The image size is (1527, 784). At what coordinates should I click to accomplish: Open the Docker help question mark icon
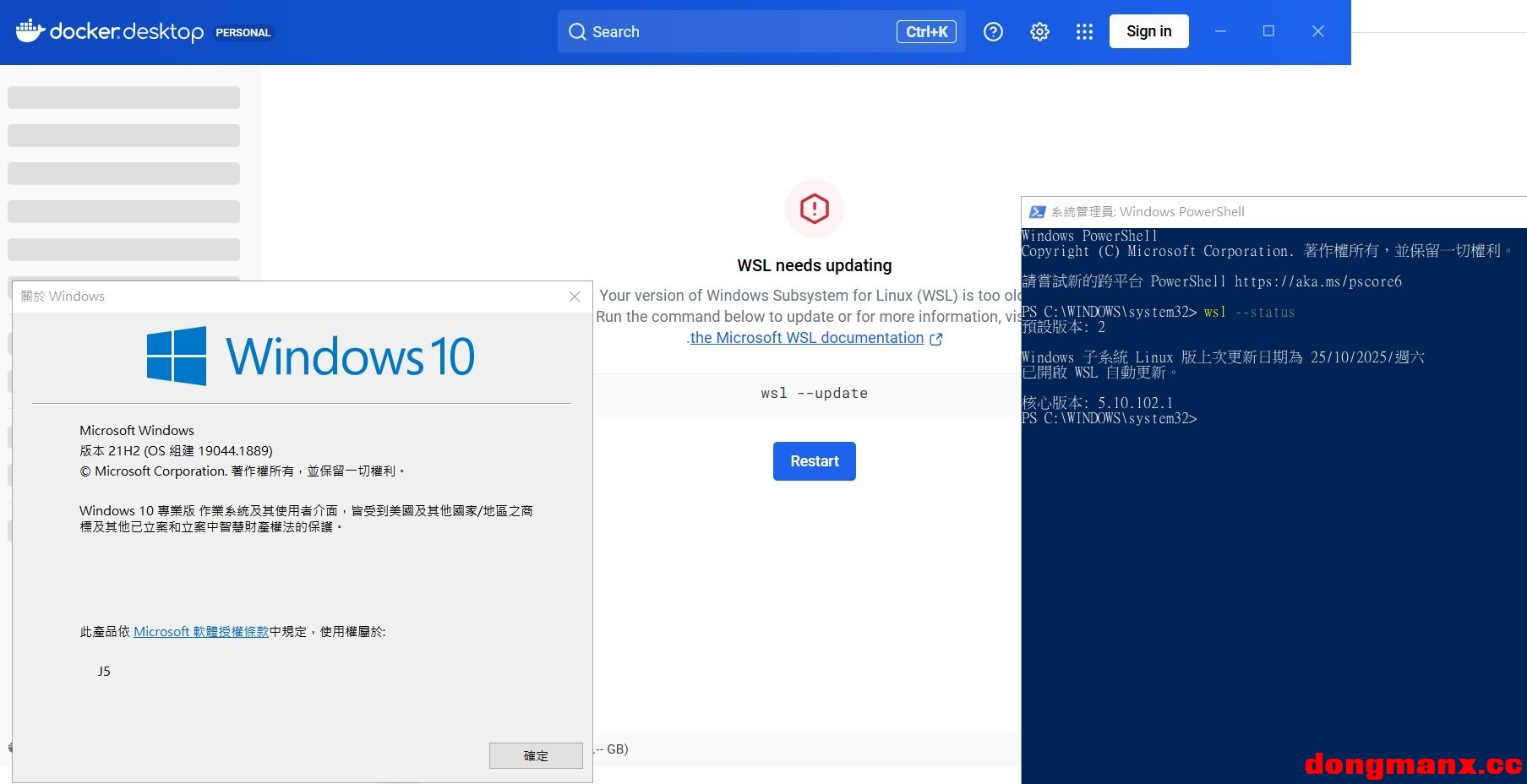coord(993,32)
